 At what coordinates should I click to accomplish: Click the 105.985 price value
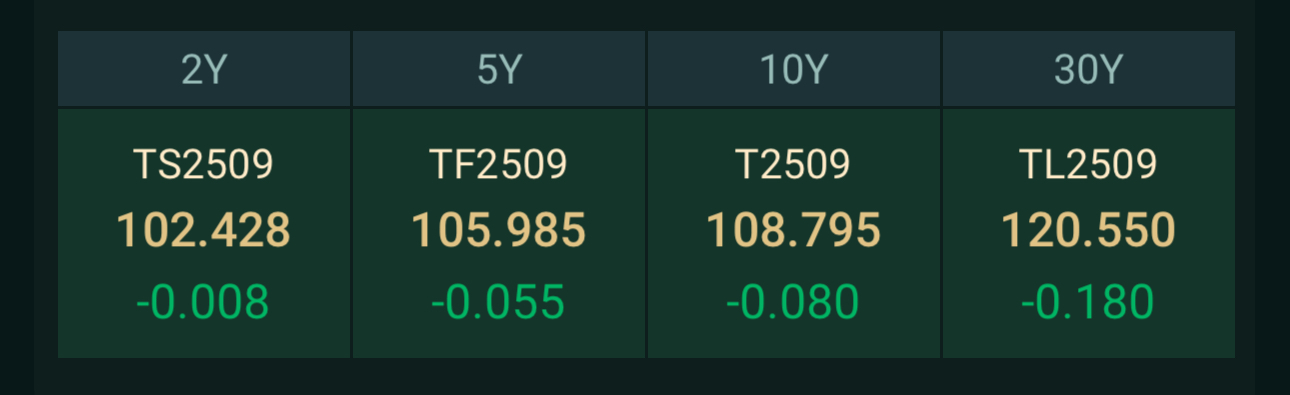click(x=498, y=231)
